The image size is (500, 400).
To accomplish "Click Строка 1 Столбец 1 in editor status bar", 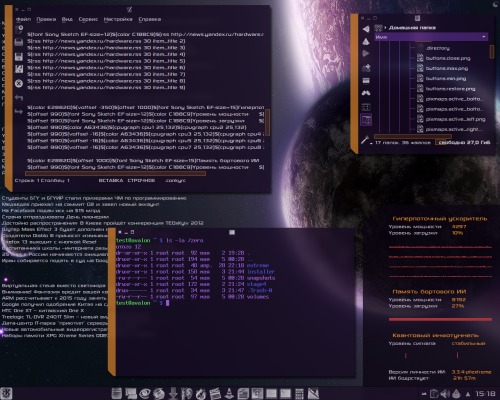I will (42, 180).
